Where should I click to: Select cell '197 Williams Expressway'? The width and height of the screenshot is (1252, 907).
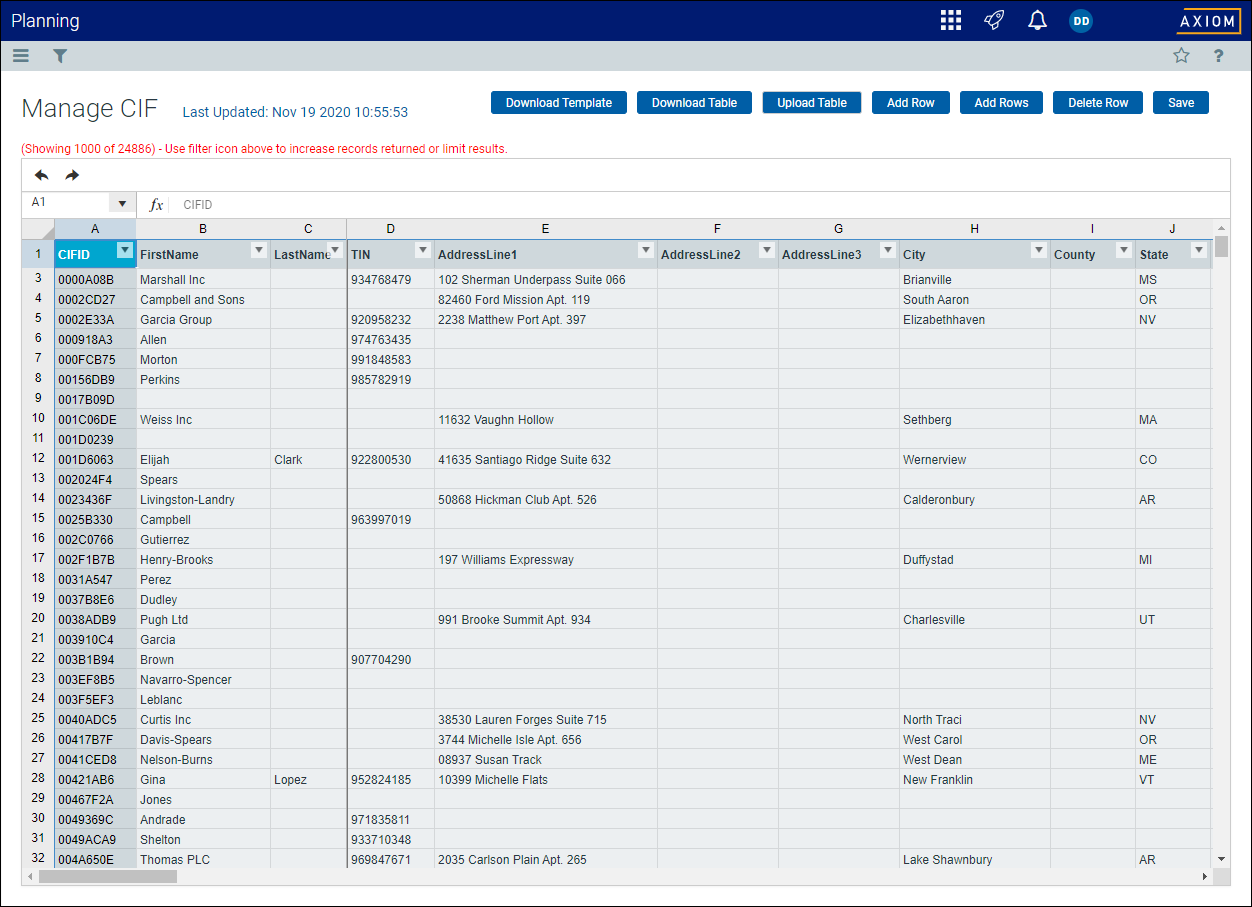coord(546,559)
